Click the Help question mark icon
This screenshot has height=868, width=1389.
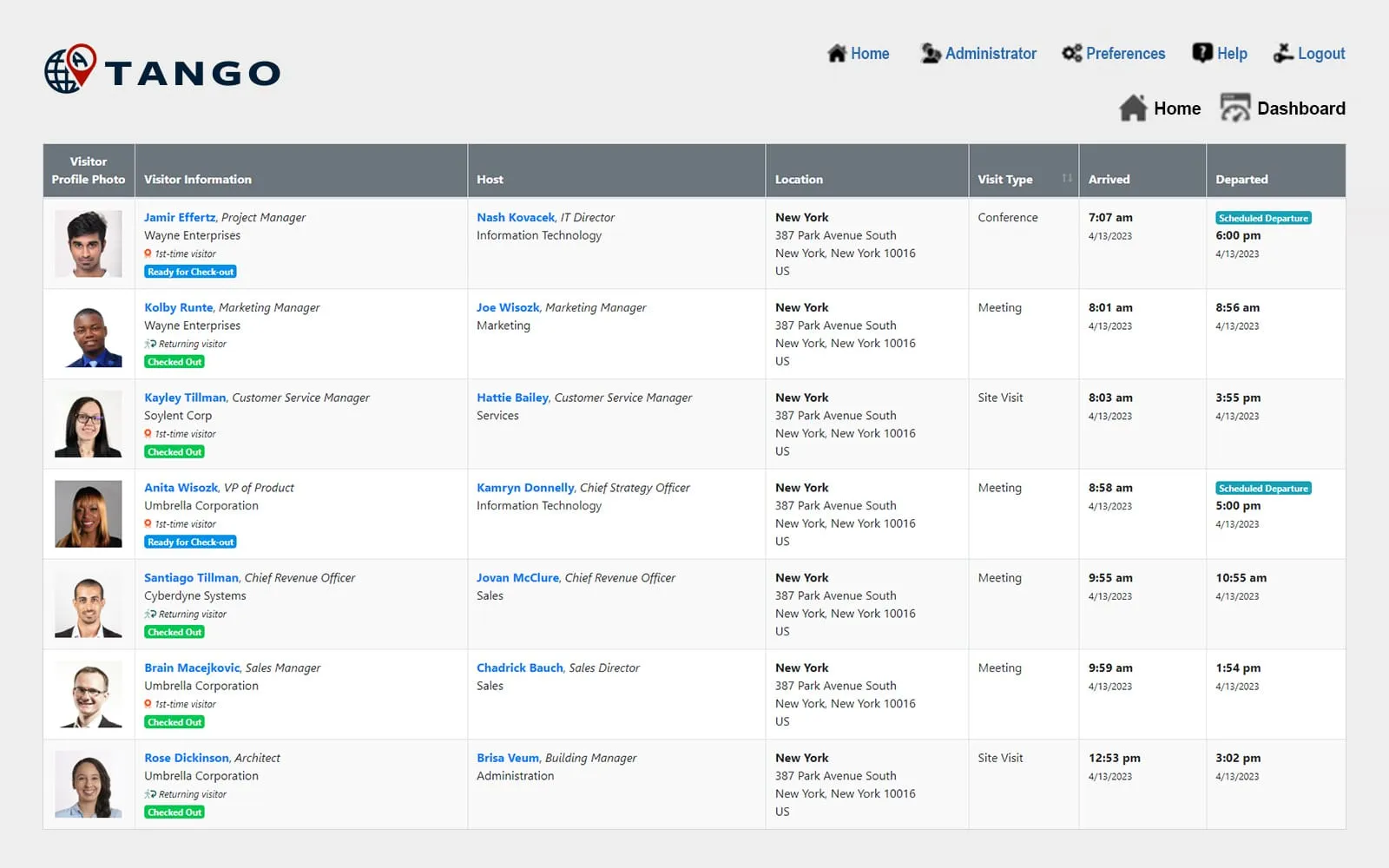tap(1202, 53)
